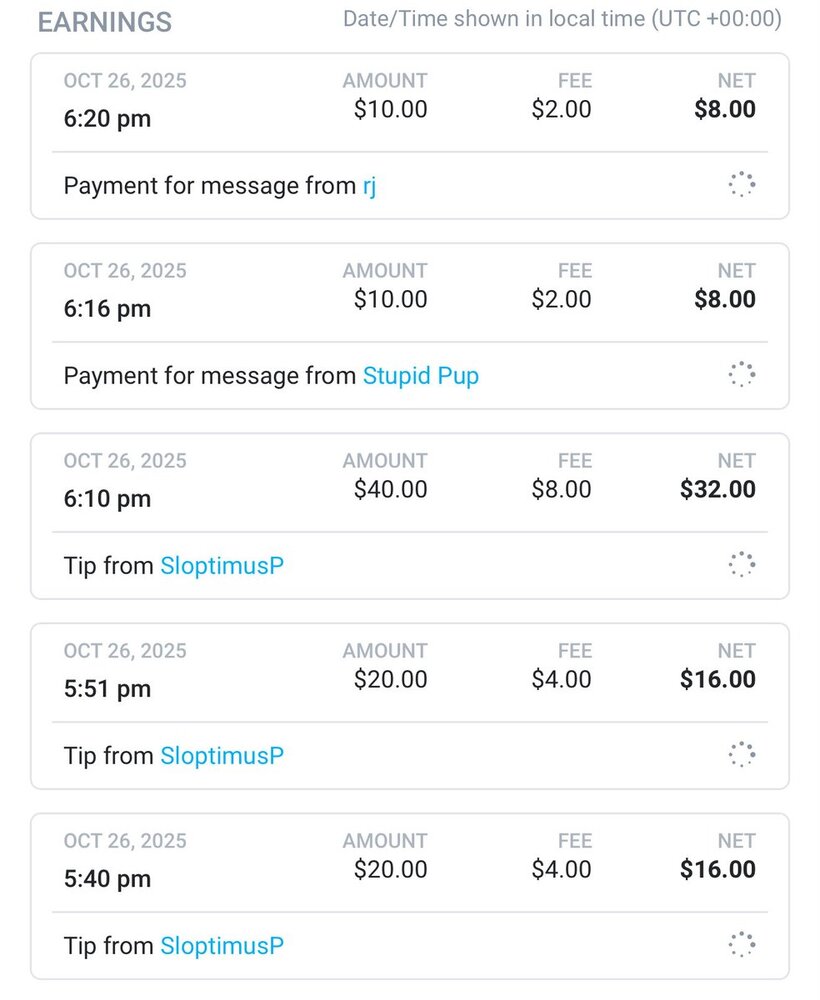Click the EARNINGS heading
This screenshot has width=820, height=1000.
[105, 22]
